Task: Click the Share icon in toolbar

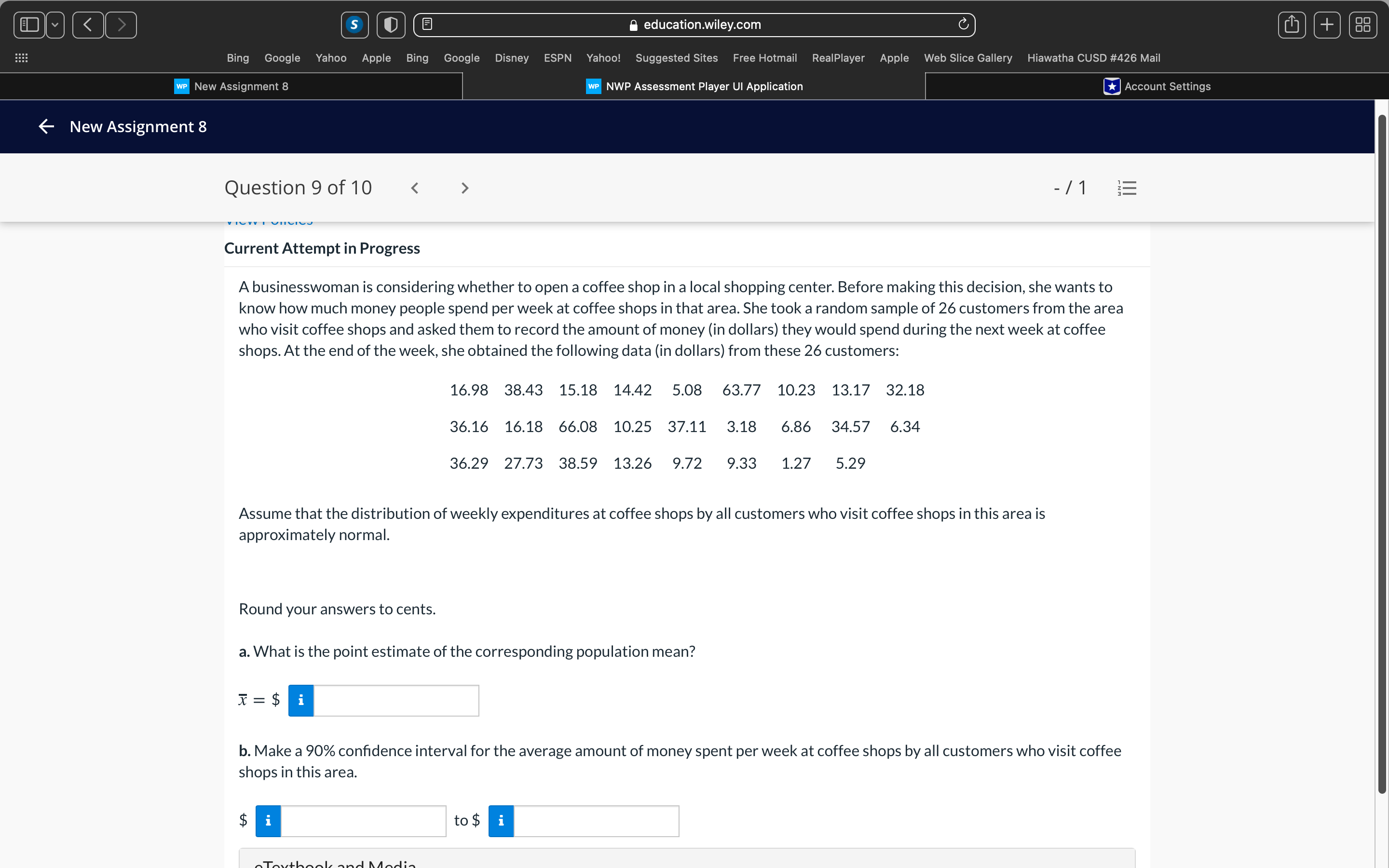Action: click(x=1292, y=25)
